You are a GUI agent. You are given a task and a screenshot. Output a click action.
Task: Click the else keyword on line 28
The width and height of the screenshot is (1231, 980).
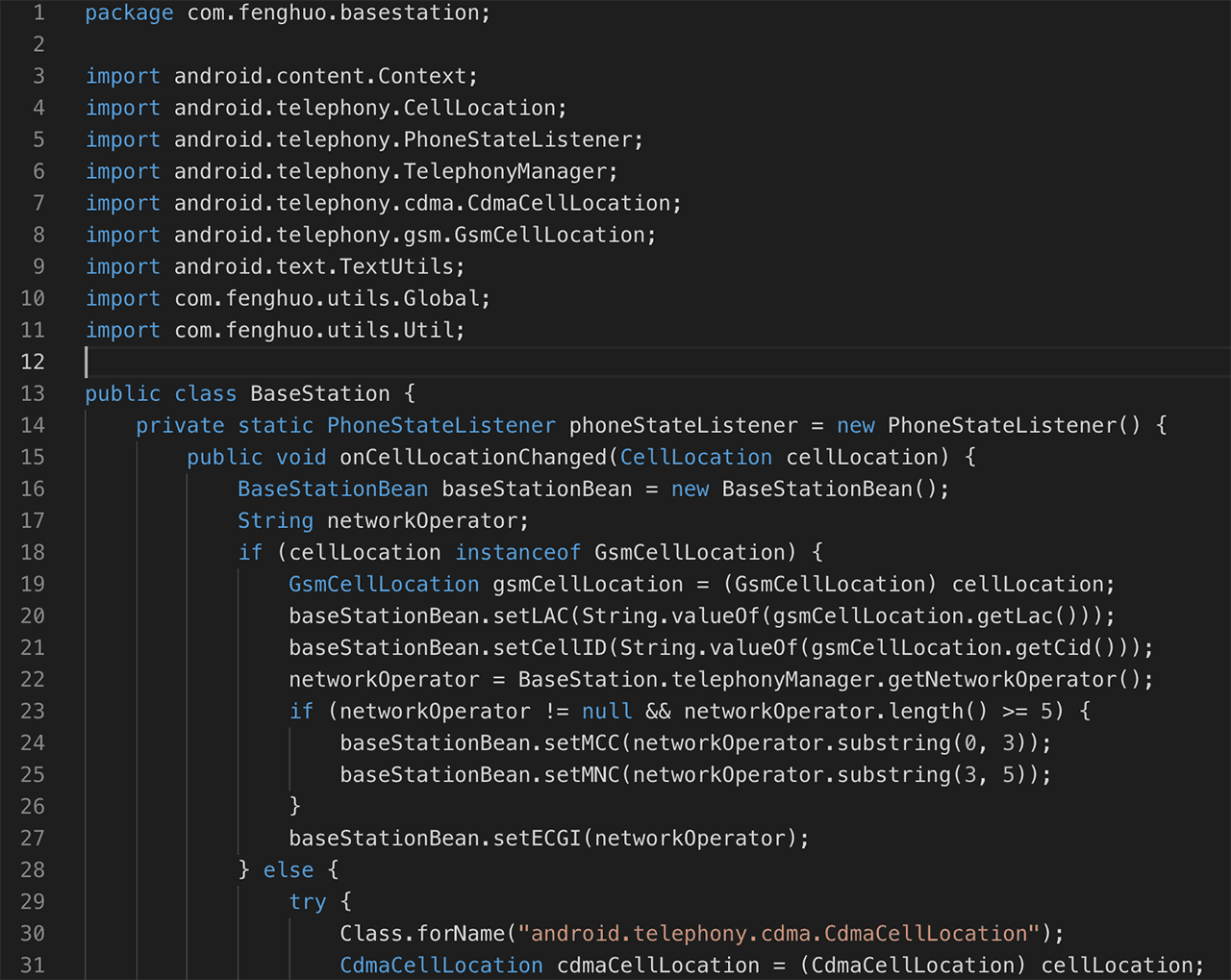pyautogui.click(x=289, y=869)
